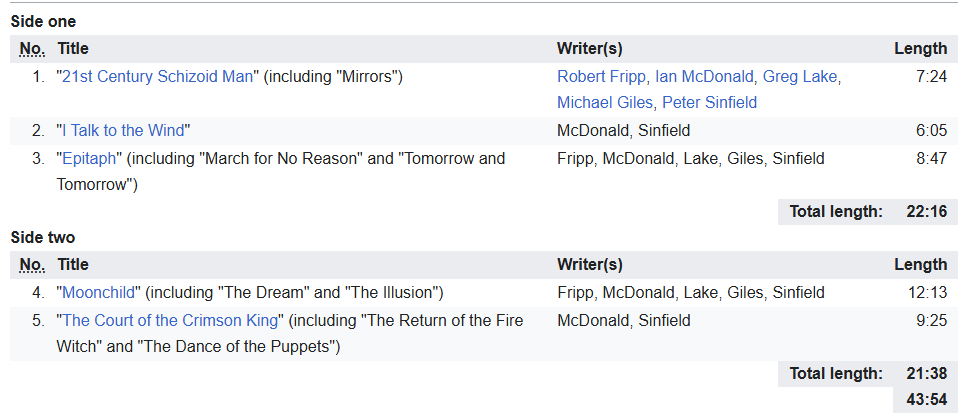Click the 21:38 total length value
Viewport: 963px width, 418px height.
928,373
